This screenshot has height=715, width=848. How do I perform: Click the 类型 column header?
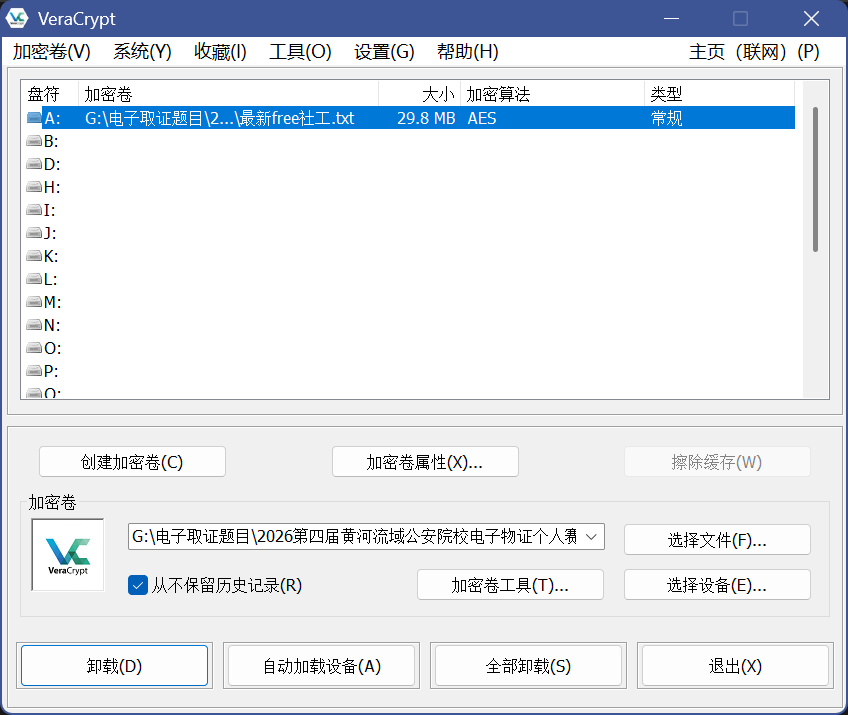coord(719,94)
